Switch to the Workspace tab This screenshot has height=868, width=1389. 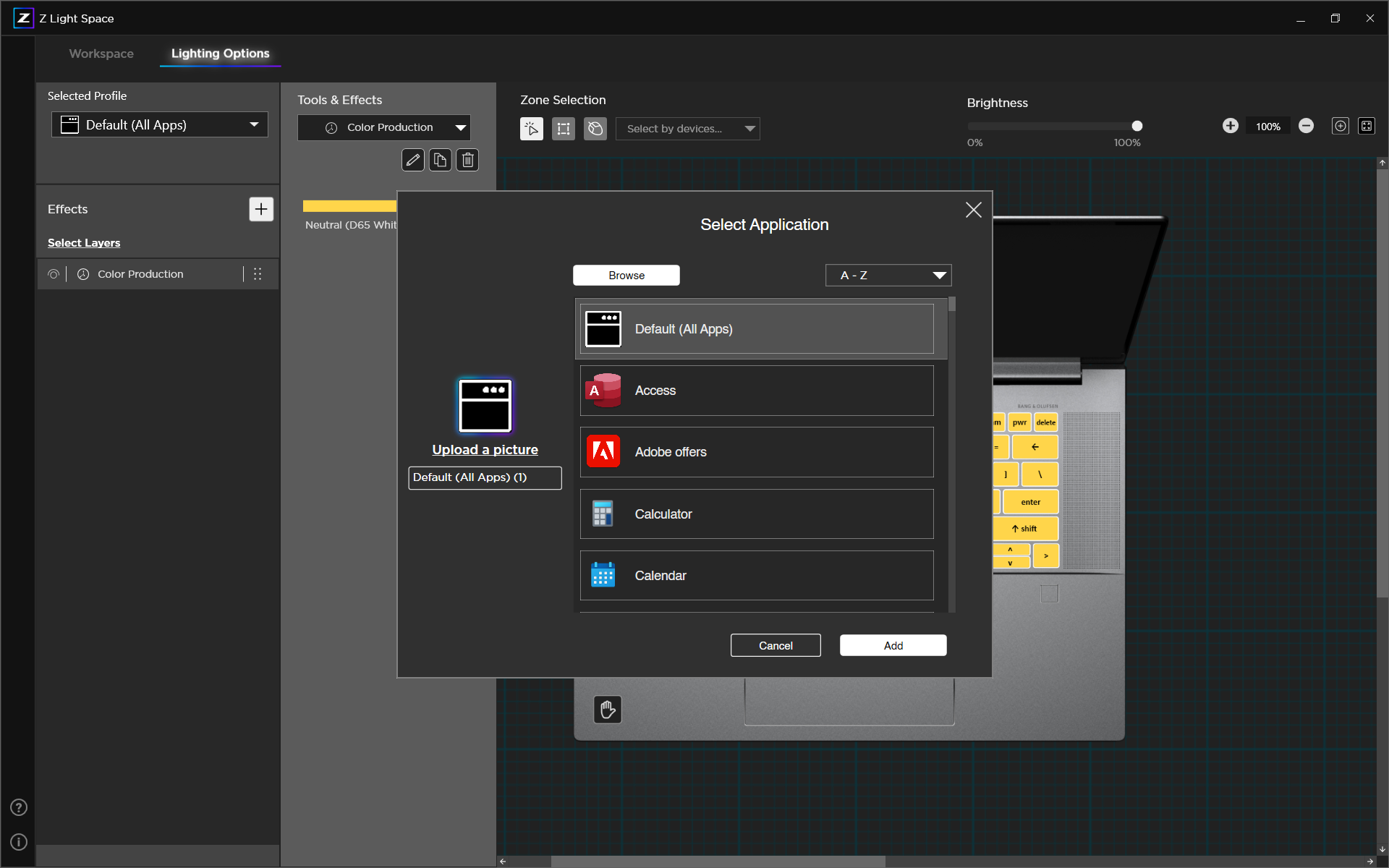pyautogui.click(x=101, y=54)
